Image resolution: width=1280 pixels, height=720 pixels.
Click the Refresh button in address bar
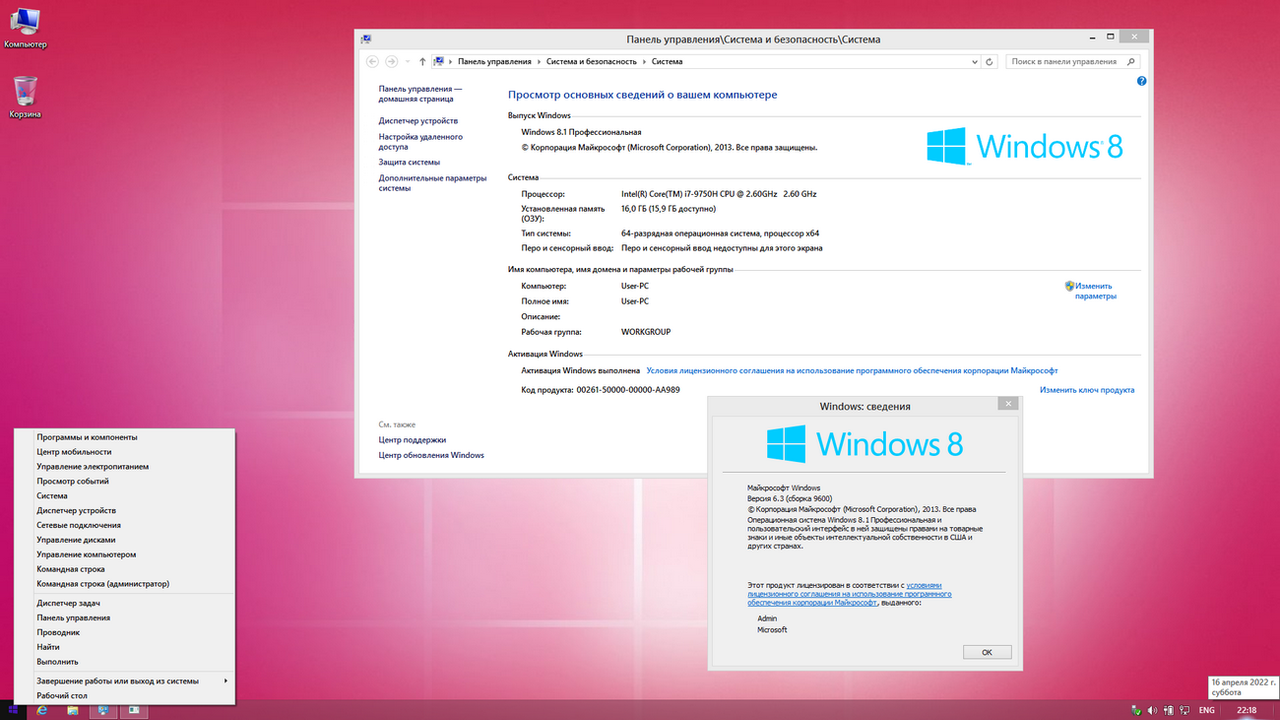(990, 61)
